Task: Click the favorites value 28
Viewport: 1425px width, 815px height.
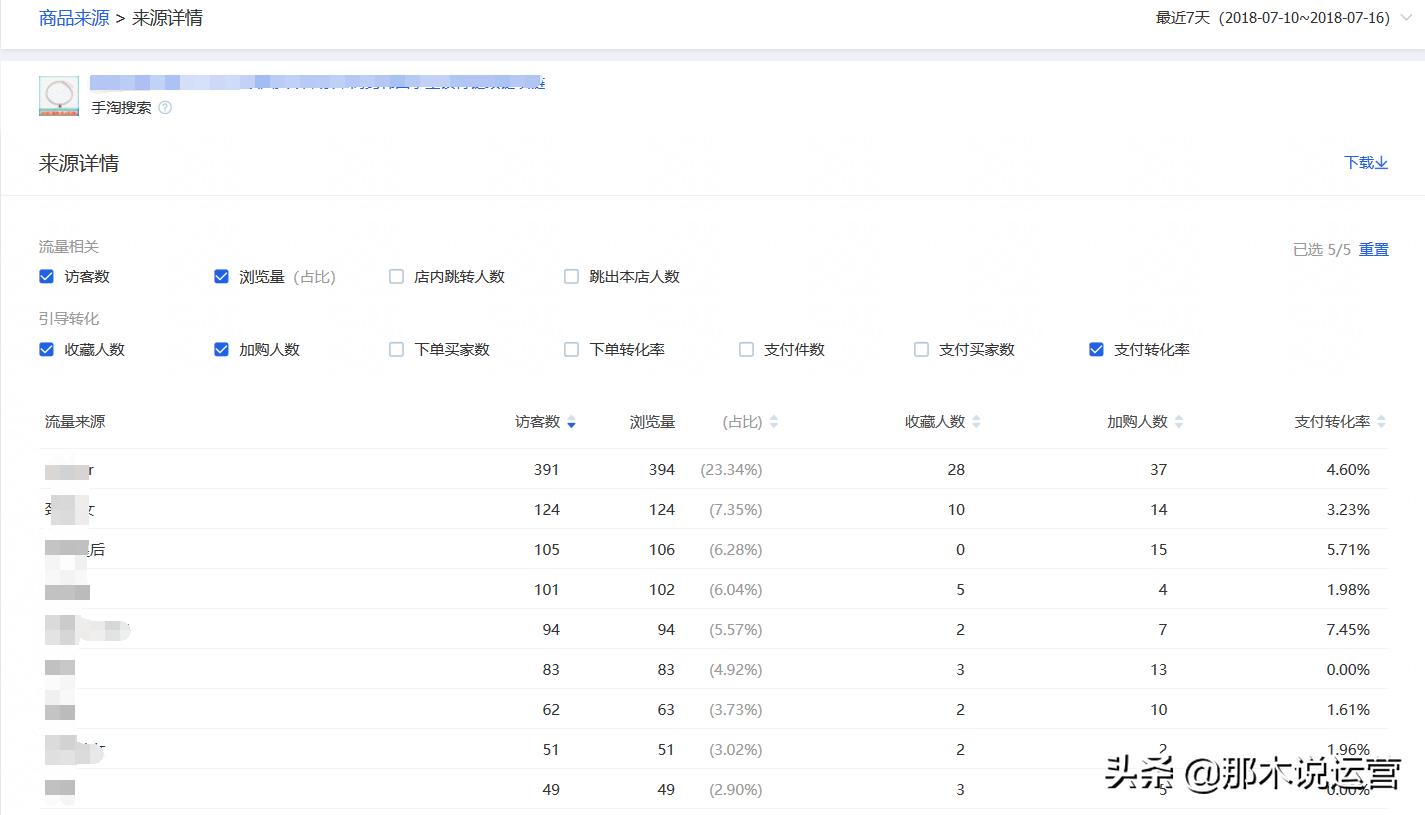Action: pyautogui.click(x=956, y=470)
